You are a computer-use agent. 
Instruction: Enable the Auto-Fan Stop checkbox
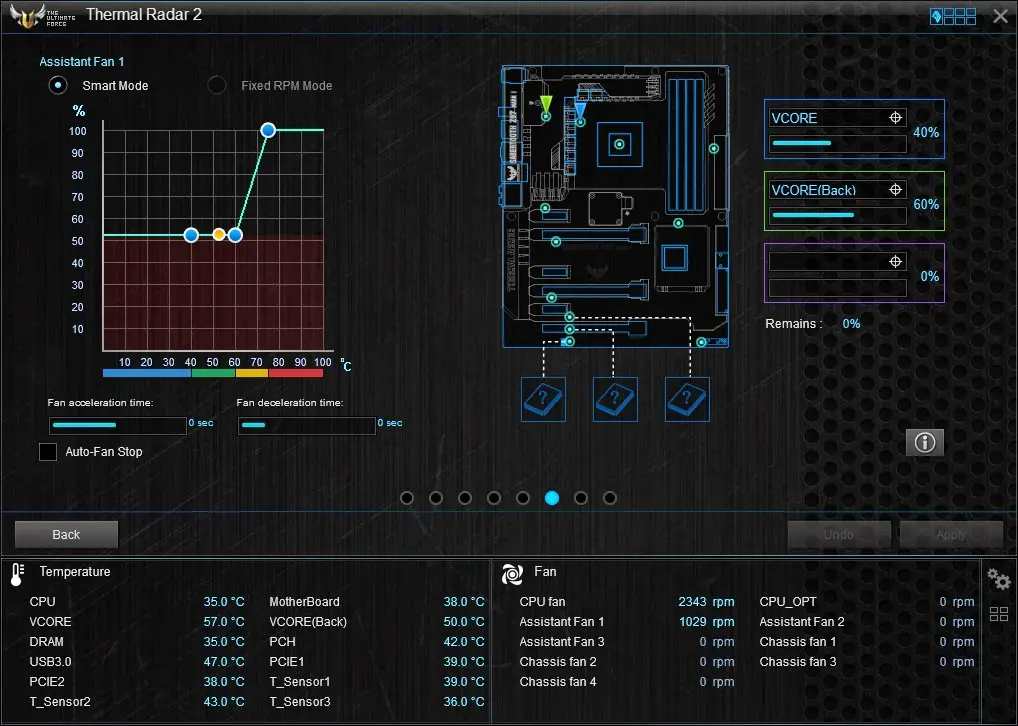pos(48,451)
